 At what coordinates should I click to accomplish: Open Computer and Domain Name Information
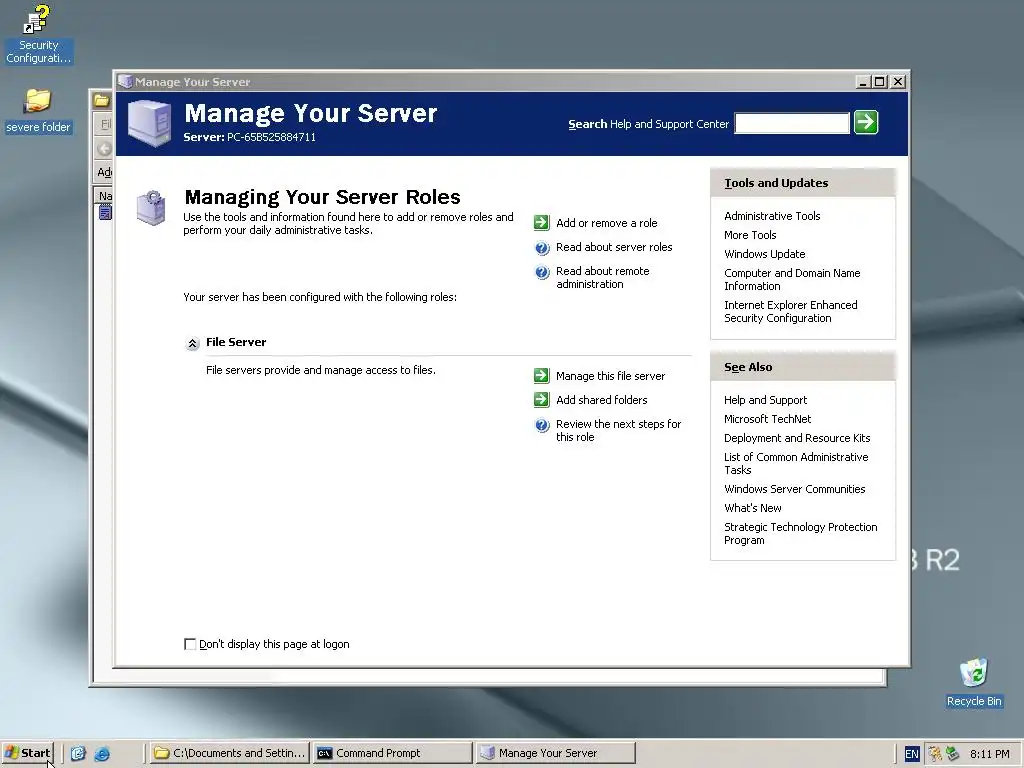coord(792,280)
